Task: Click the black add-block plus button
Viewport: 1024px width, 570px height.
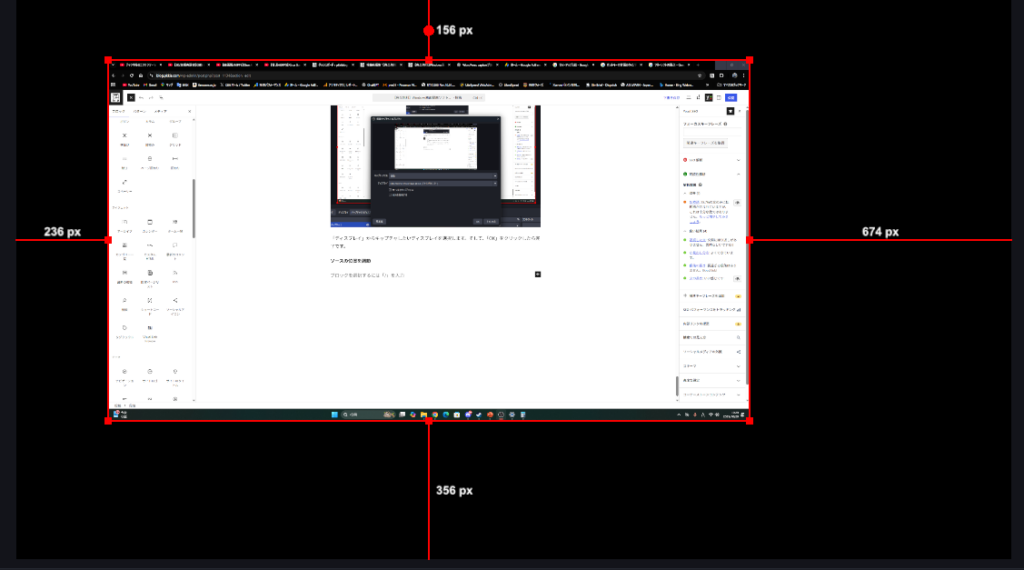Action: [x=538, y=274]
